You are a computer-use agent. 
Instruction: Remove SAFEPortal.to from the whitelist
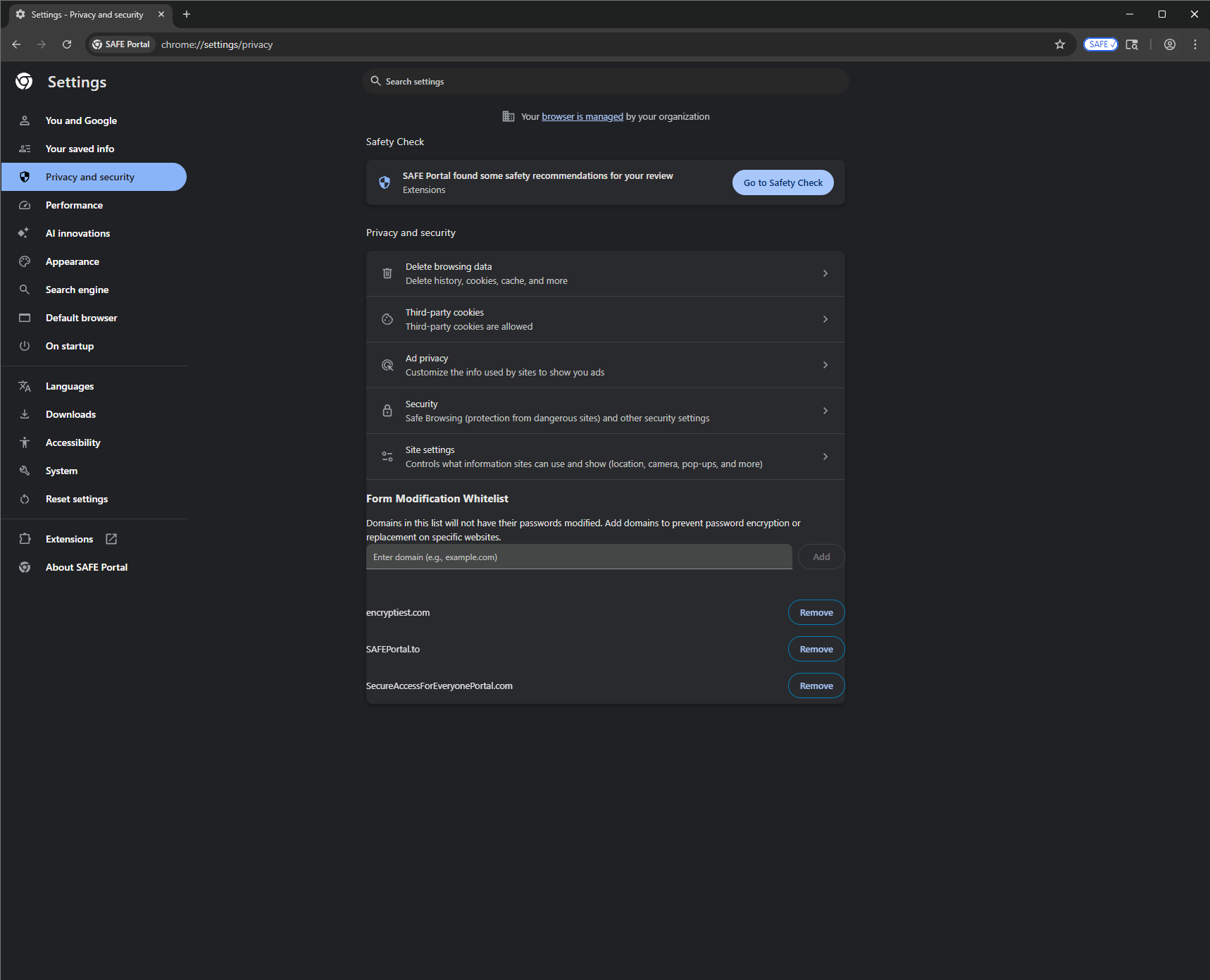[816, 648]
